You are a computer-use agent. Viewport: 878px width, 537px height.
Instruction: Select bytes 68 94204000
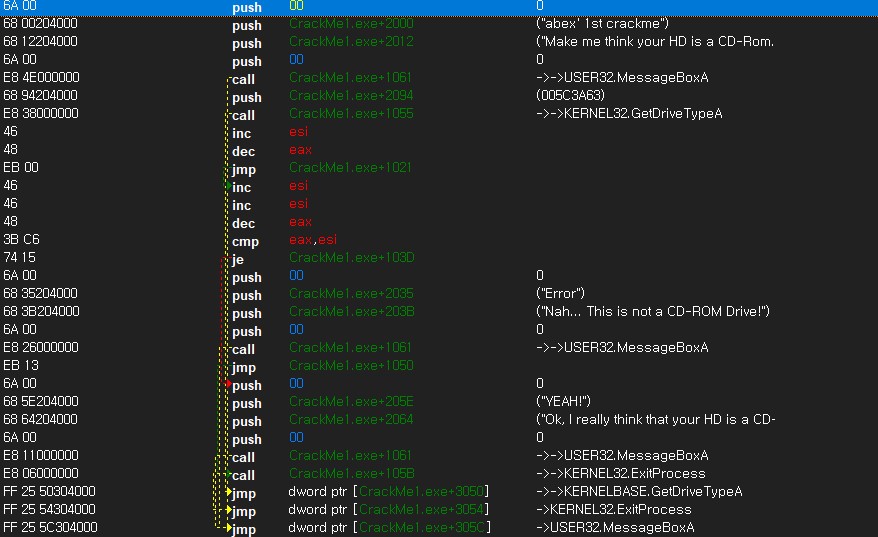(x=40, y=95)
